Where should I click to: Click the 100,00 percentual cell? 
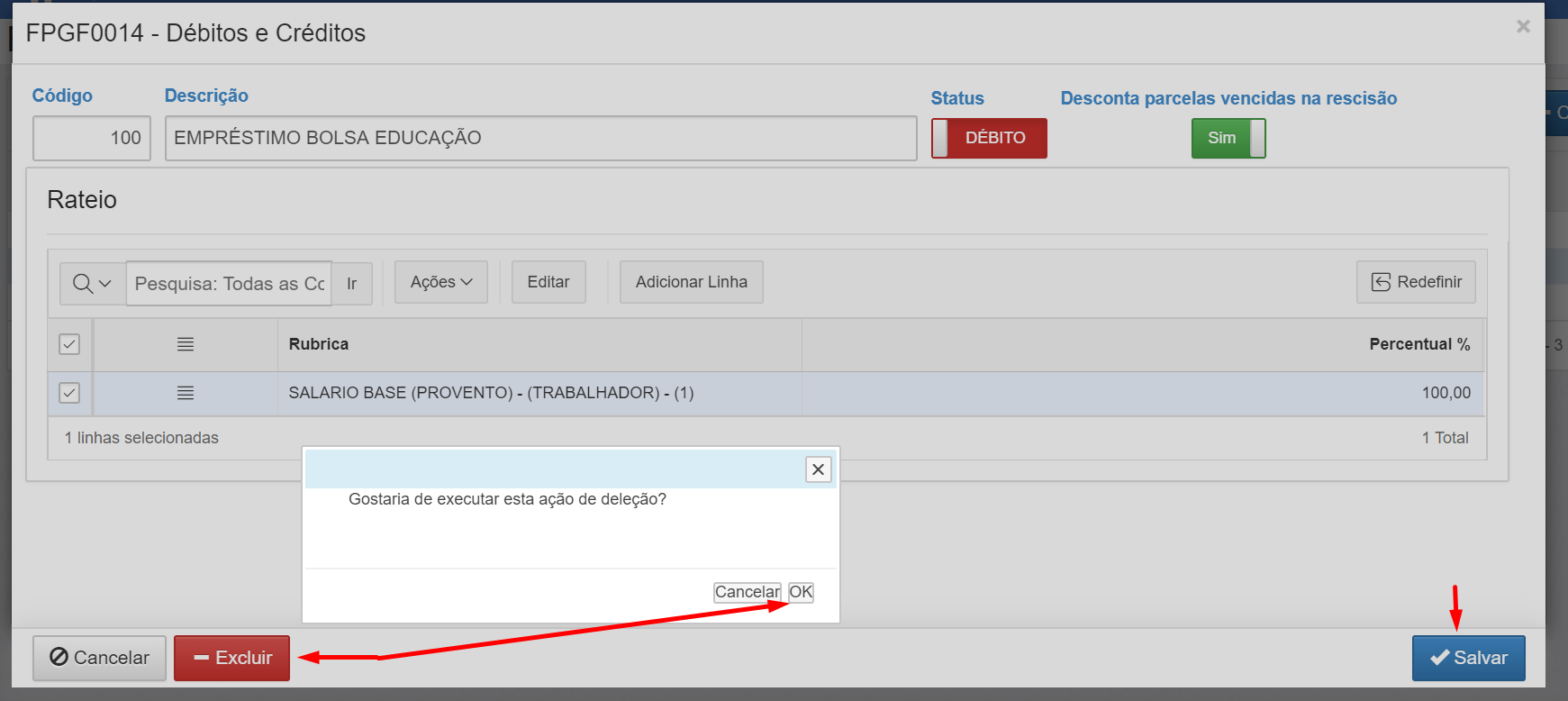click(1446, 393)
